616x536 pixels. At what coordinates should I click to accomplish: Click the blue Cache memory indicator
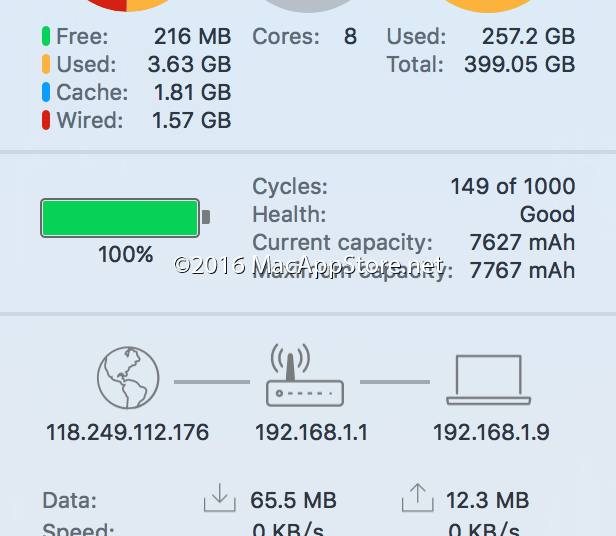pyautogui.click(x=46, y=93)
